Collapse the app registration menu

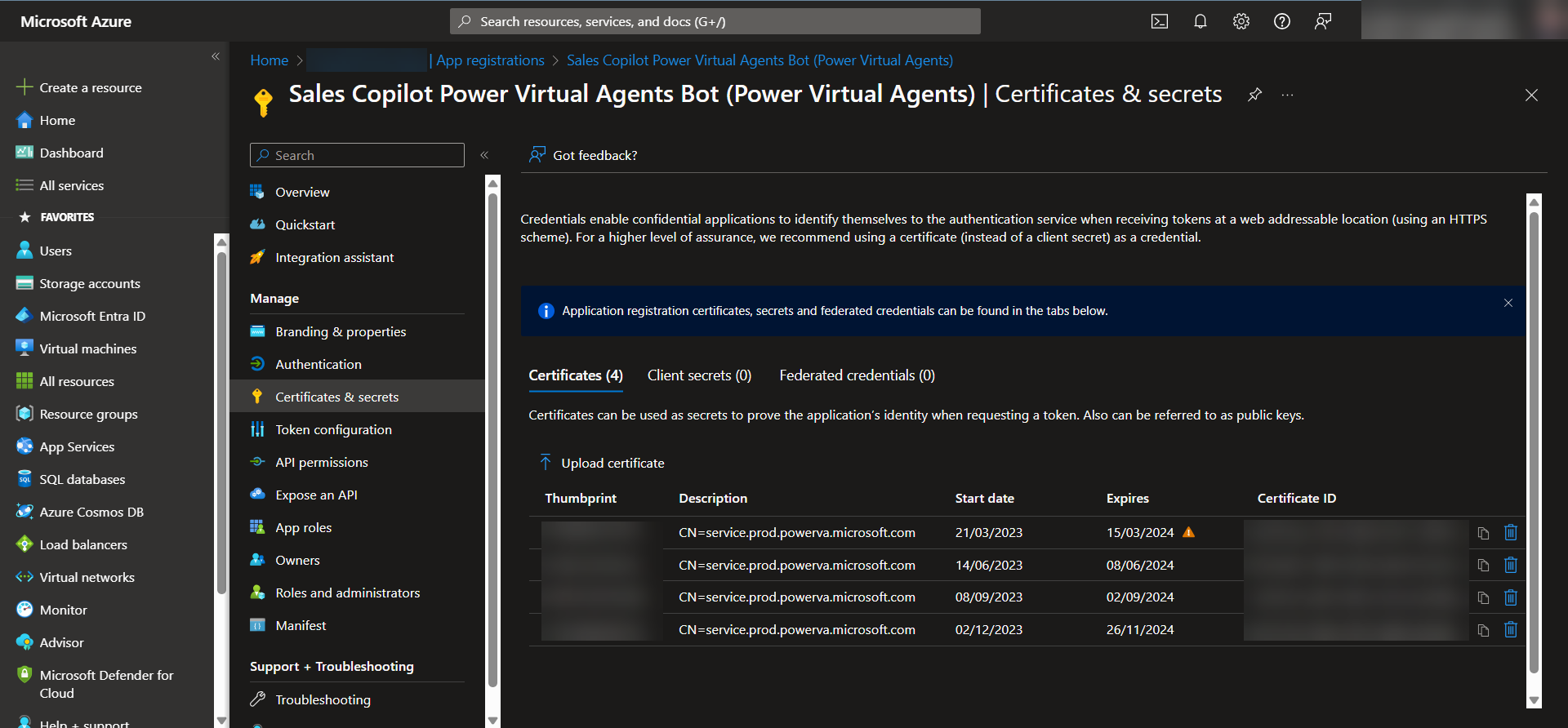(x=484, y=154)
